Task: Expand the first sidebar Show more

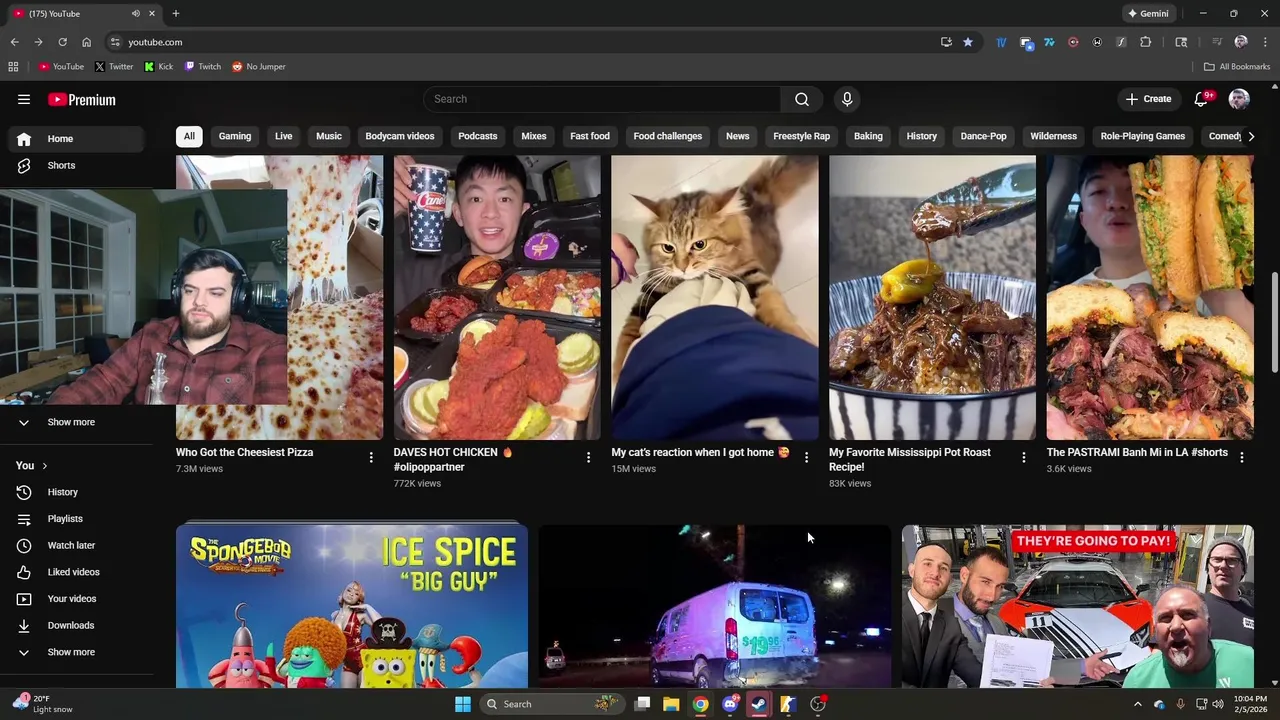Action: pyautogui.click(x=76, y=422)
